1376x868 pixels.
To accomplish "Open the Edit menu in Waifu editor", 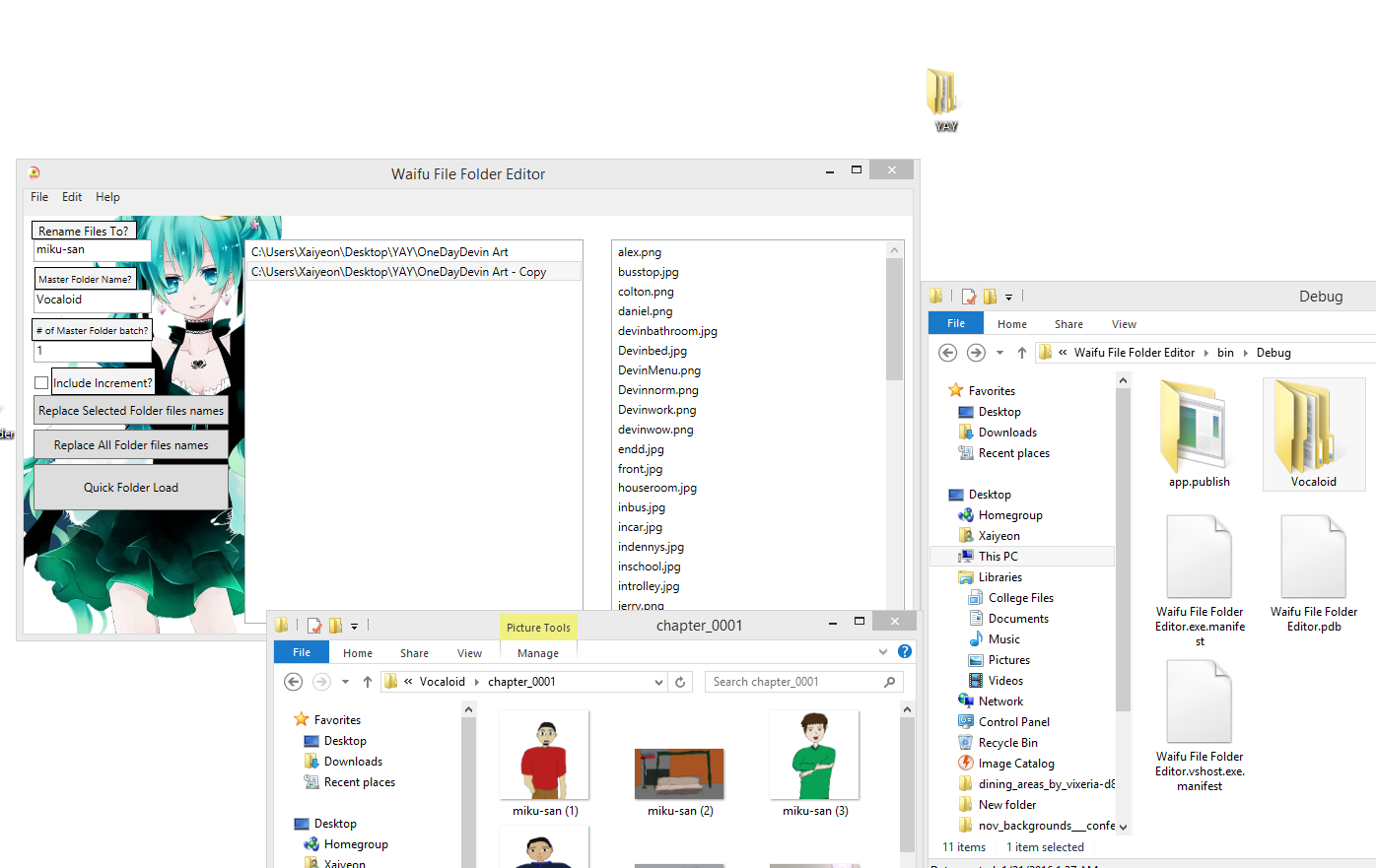I will pyautogui.click(x=72, y=197).
